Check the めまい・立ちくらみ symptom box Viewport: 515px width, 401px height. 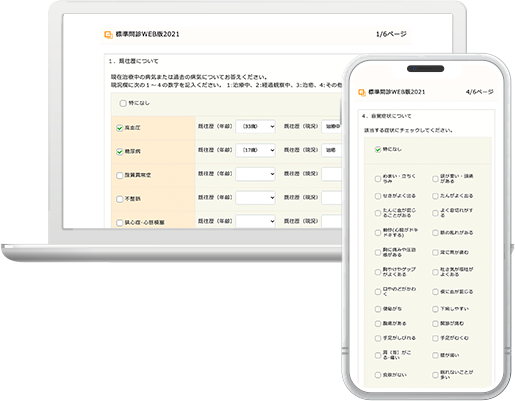click(378, 179)
